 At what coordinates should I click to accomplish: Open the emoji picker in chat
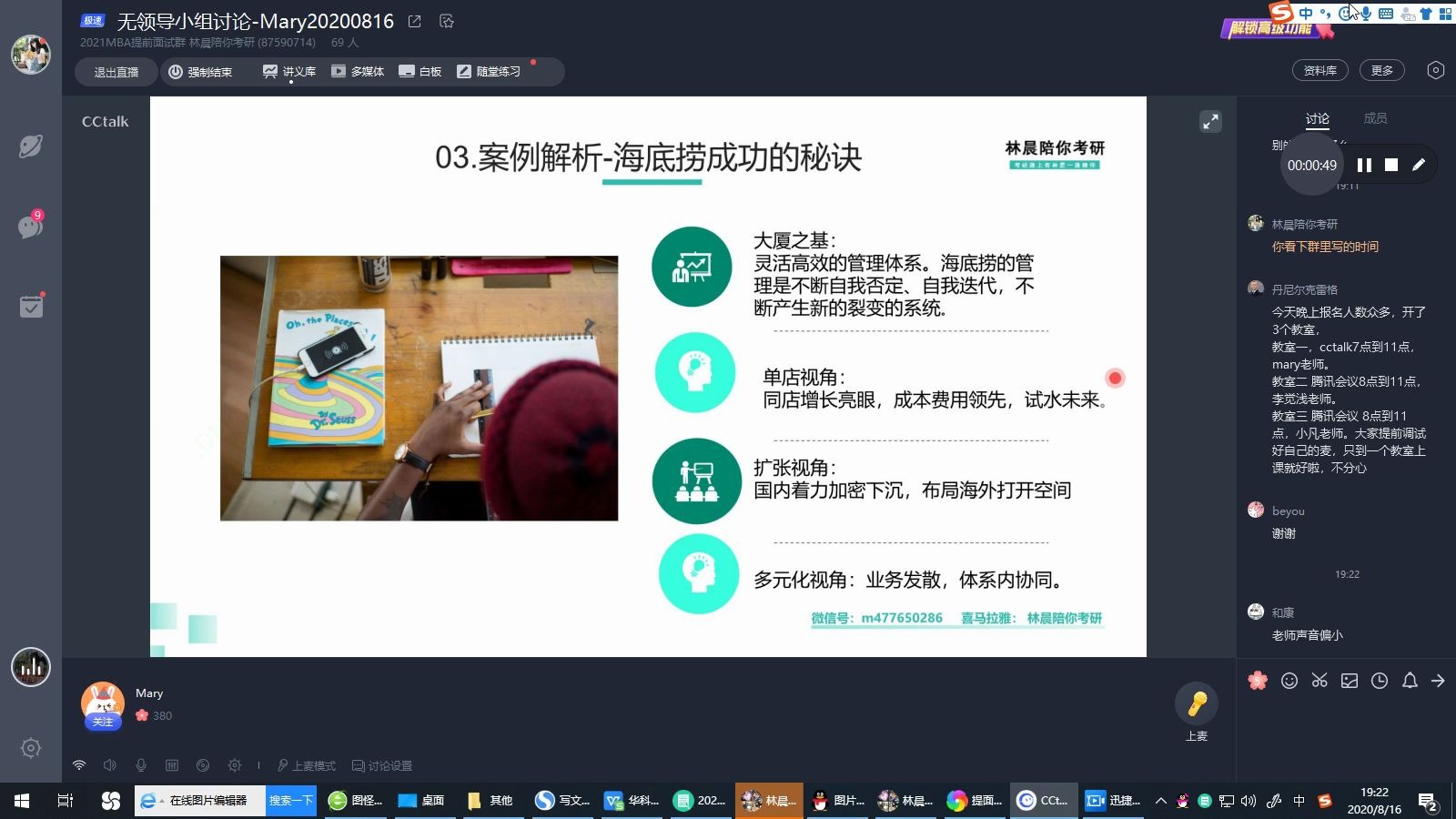[1289, 680]
